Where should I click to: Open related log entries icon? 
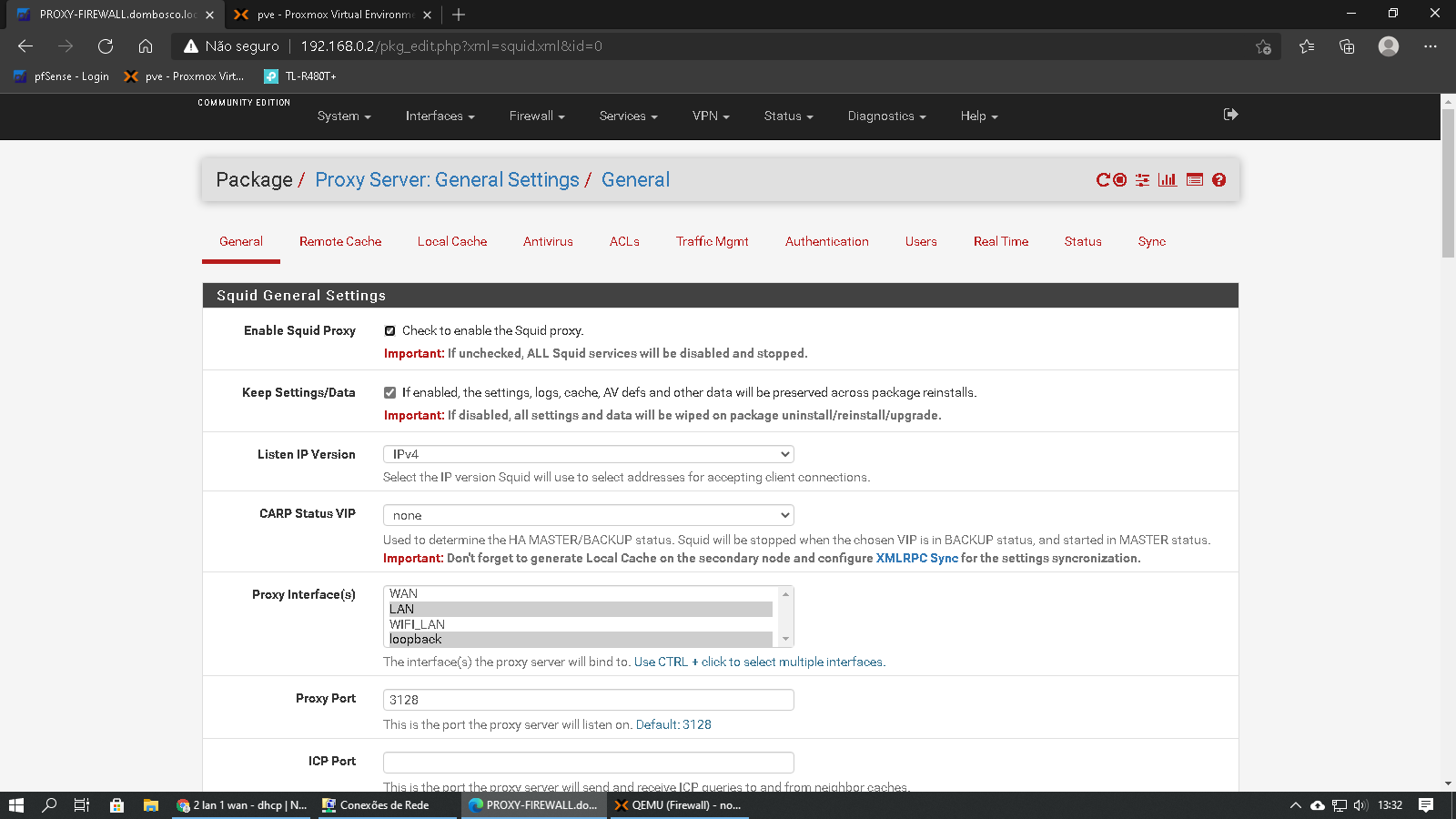[1195, 180]
